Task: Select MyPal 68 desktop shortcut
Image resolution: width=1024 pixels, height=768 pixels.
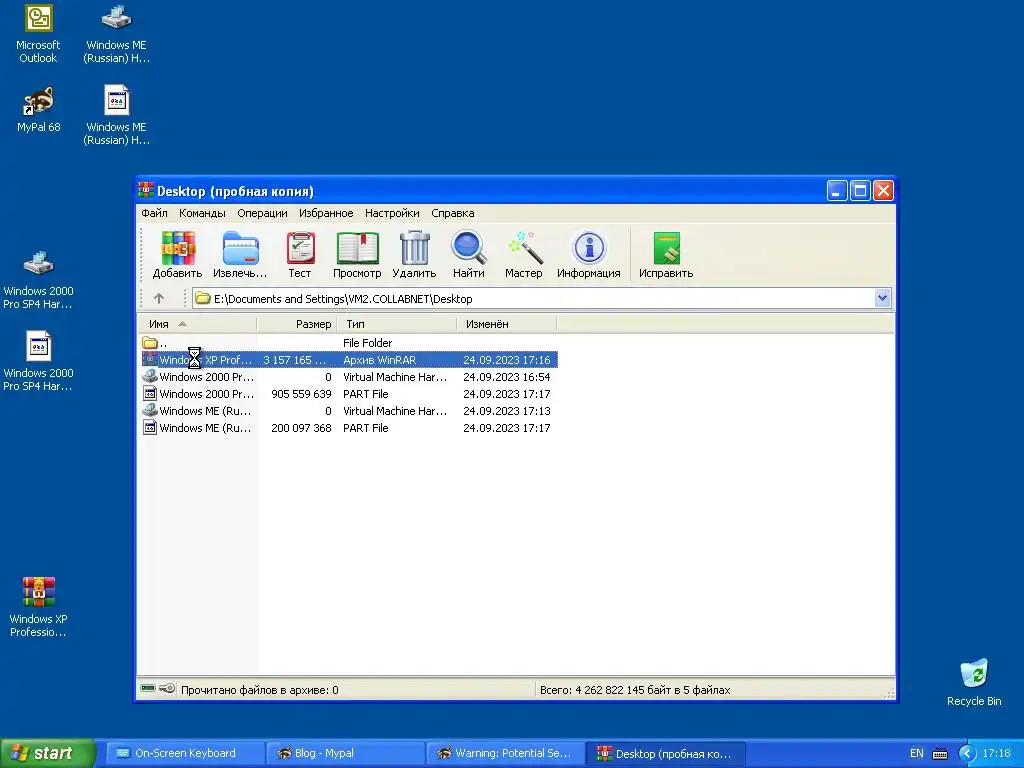Action: click(x=38, y=110)
